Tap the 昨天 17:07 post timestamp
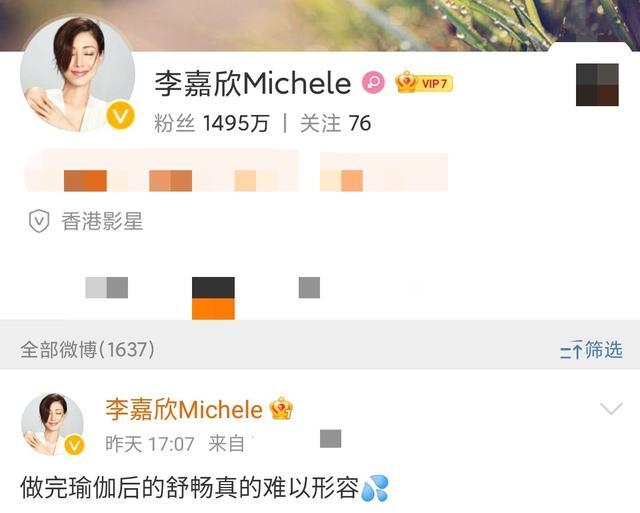The width and height of the screenshot is (640, 513). 150,444
